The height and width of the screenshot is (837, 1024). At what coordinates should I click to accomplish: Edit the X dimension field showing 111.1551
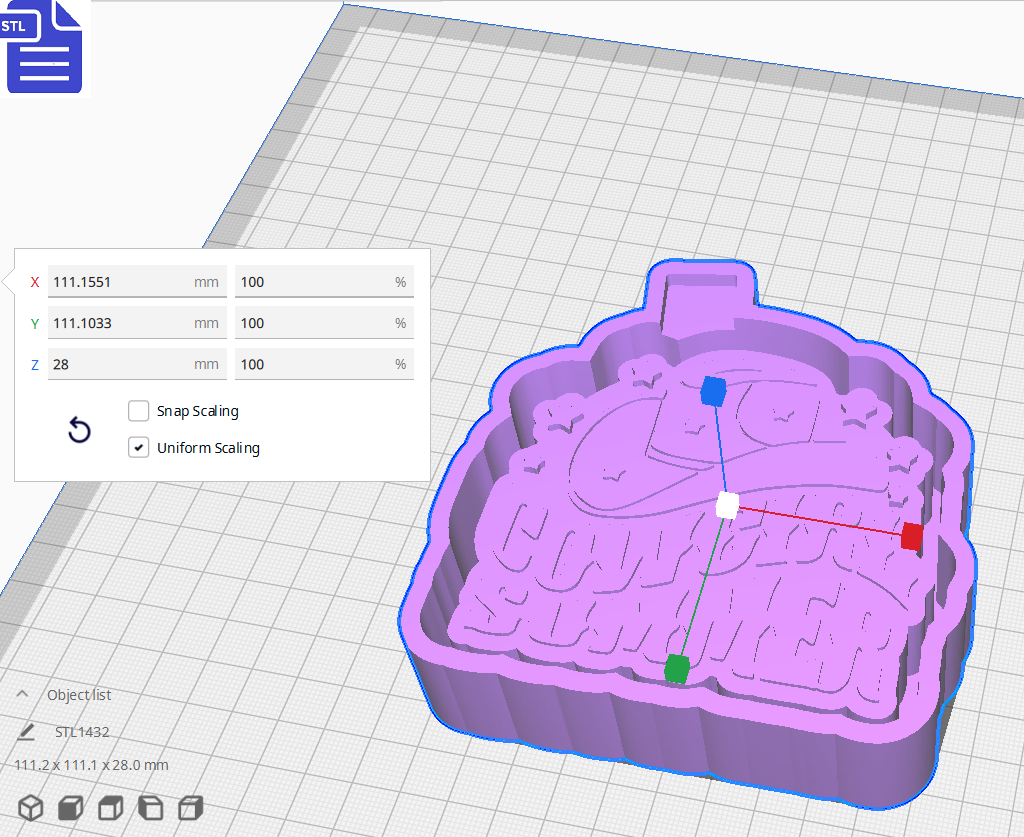point(137,282)
